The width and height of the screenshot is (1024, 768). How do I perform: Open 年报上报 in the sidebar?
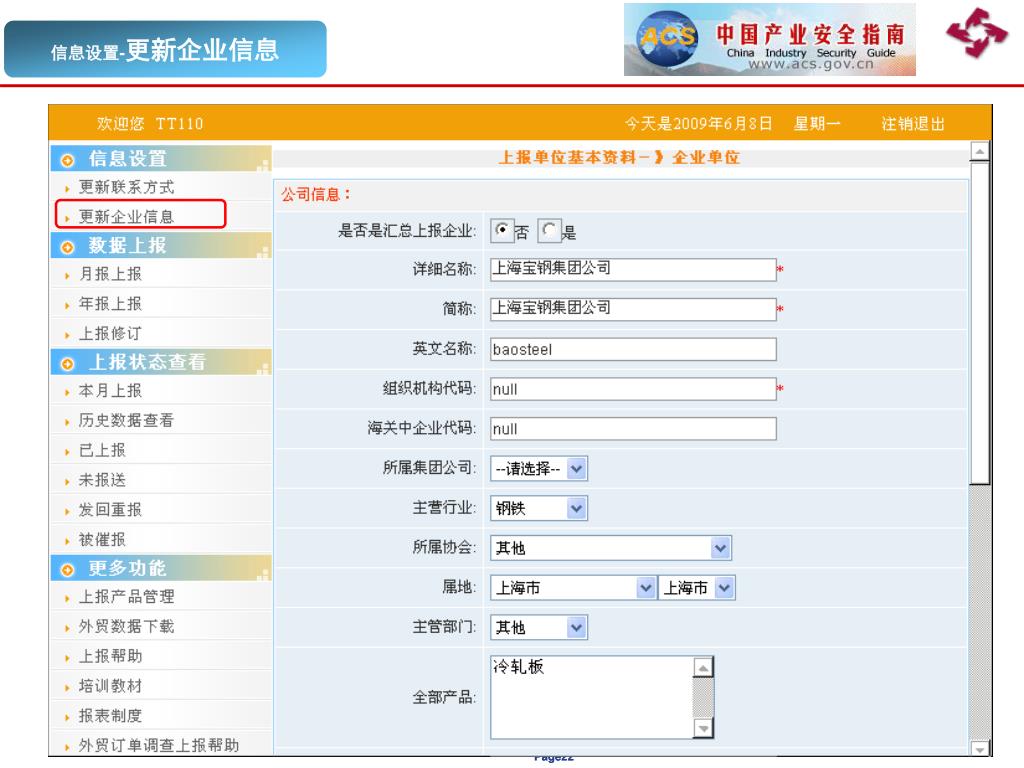(x=110, y=304)
